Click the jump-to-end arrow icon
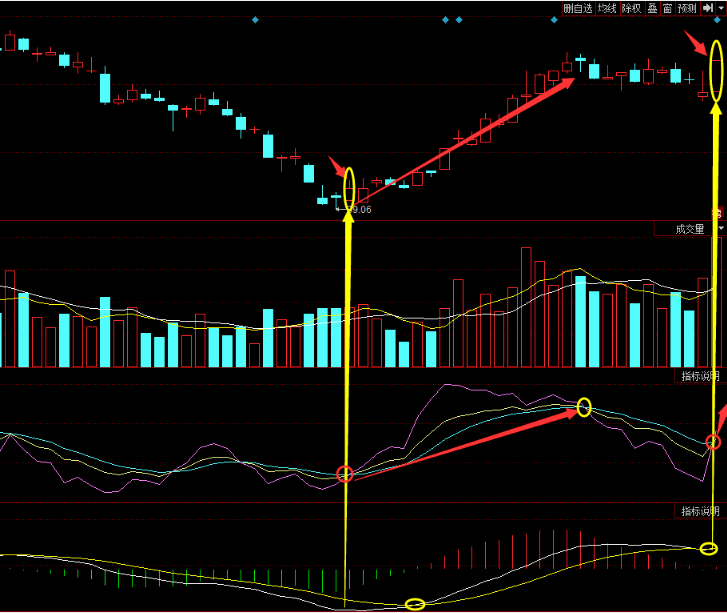Image resolution: width=727 pixels, height=613 pixels. [708, 8]
